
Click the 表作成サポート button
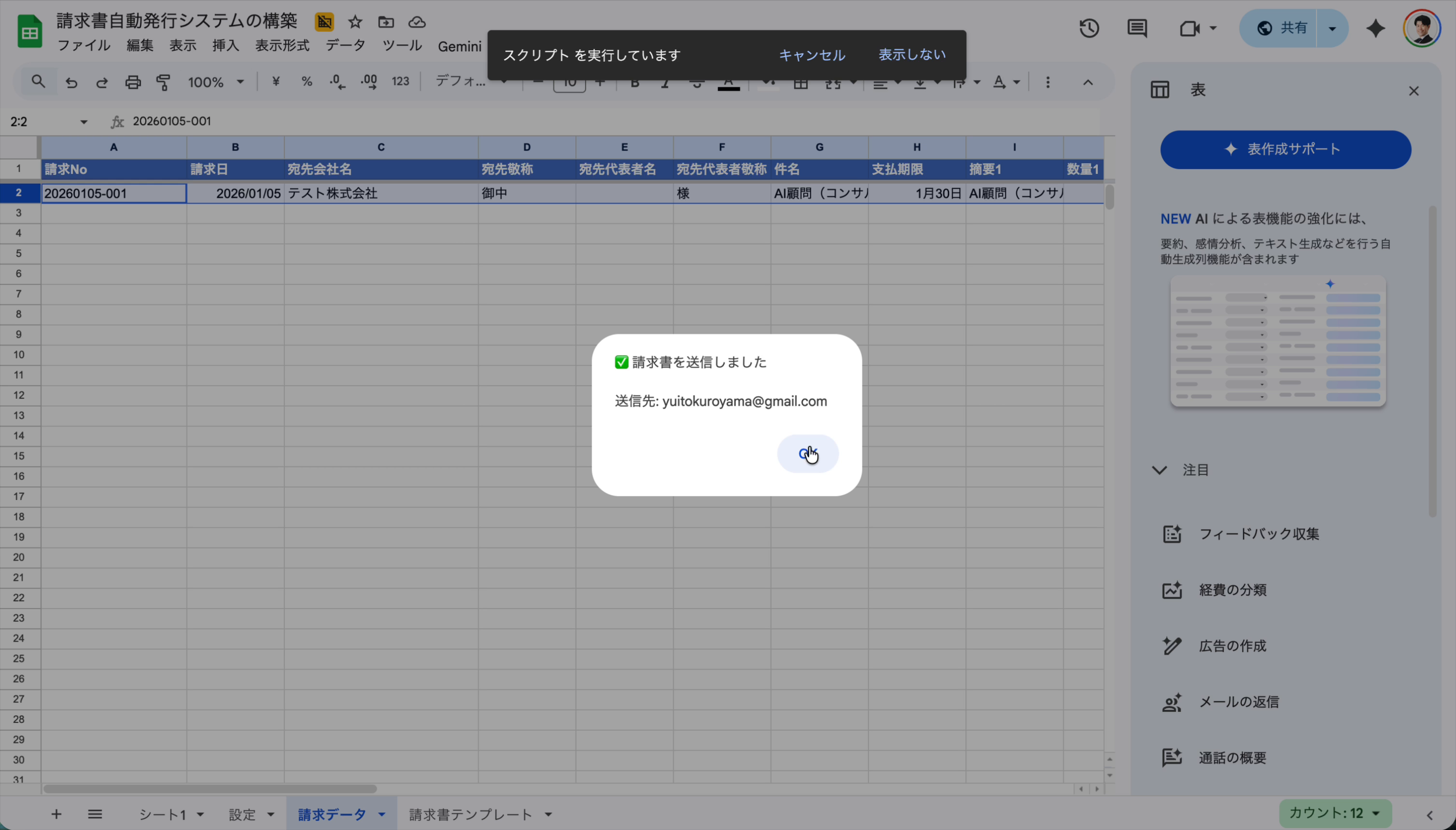point(1284,149)
